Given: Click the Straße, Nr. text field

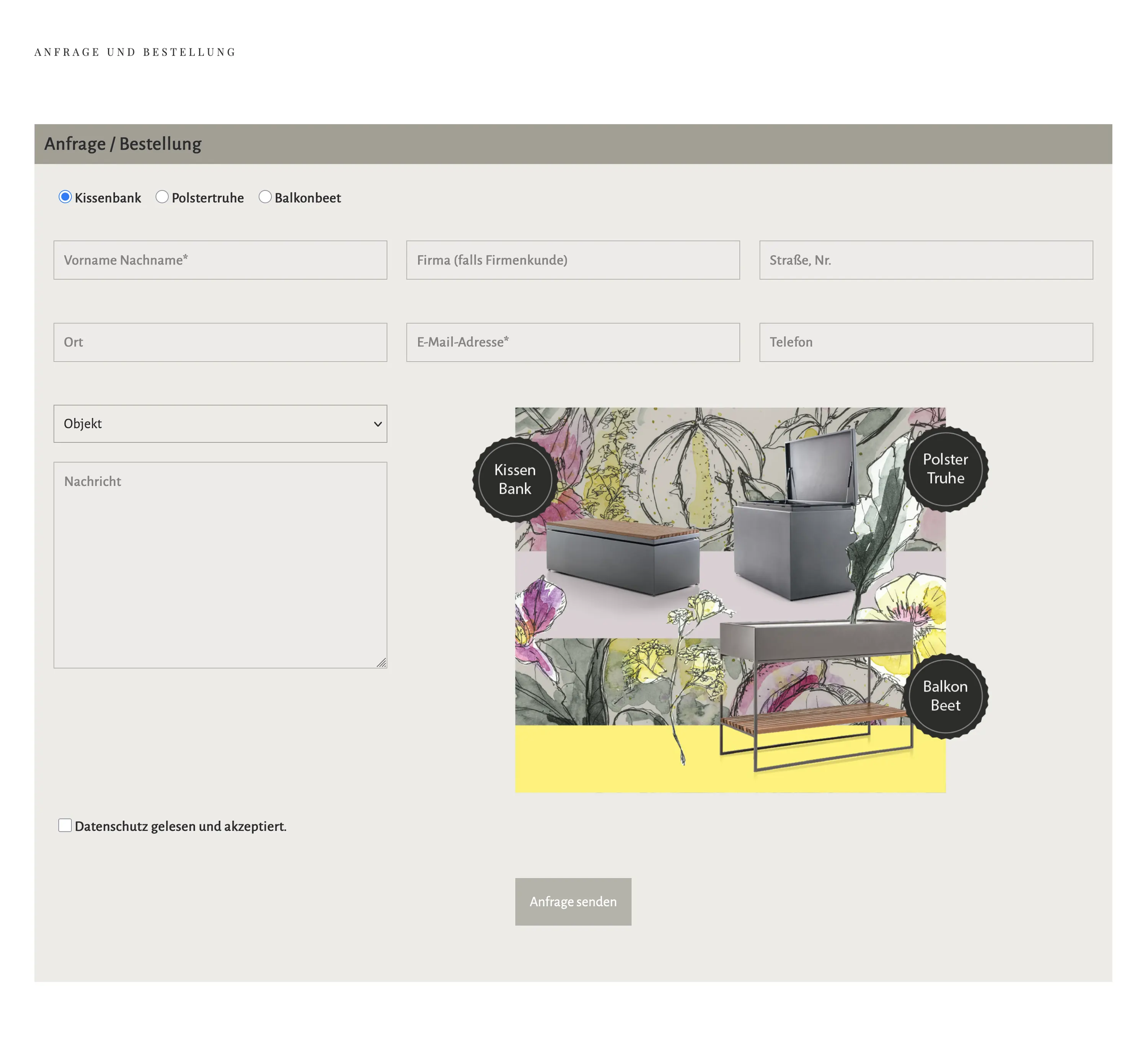Looking at the screenshot, I should click(925, 260).
